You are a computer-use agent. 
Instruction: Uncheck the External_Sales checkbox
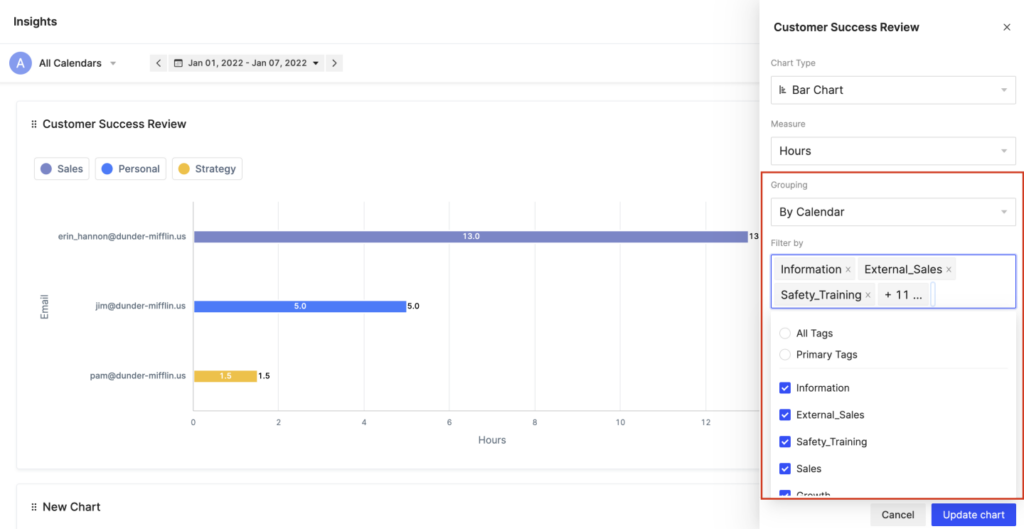785,415
